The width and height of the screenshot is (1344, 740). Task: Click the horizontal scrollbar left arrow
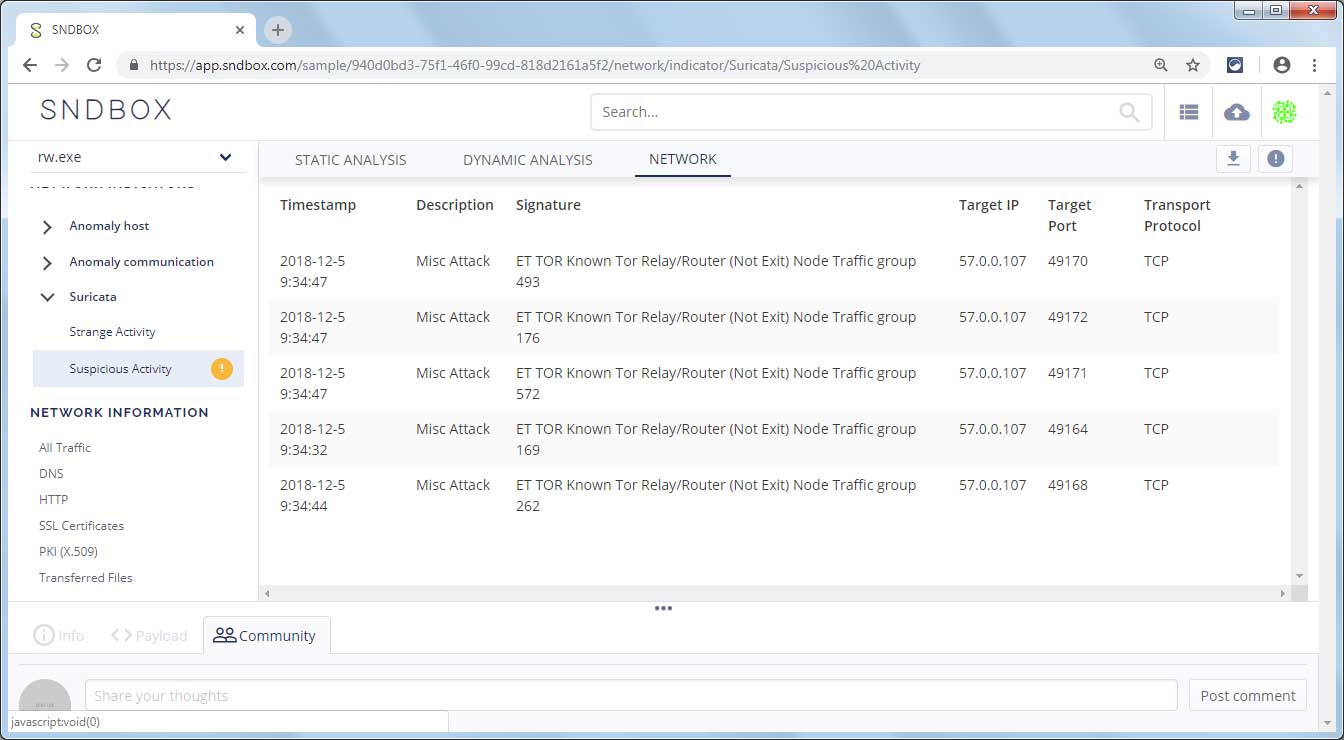[x=267, y=593]
